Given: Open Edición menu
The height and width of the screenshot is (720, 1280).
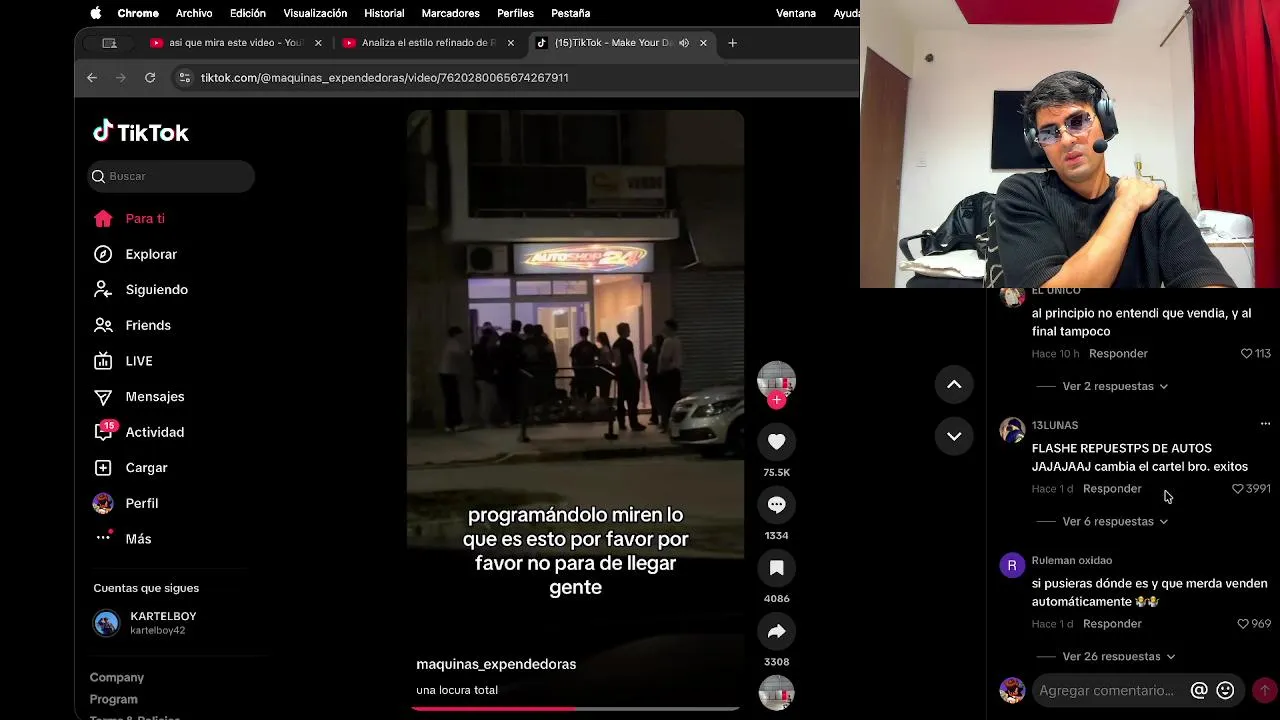Looking at the screenshot, I should pos(248,13).
